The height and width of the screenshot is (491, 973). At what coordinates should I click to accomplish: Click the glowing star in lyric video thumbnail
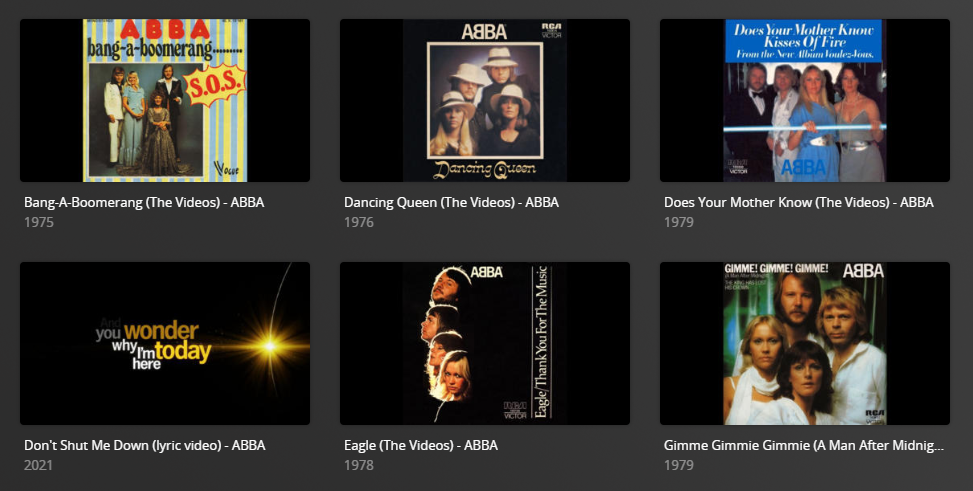click(269, 345)
